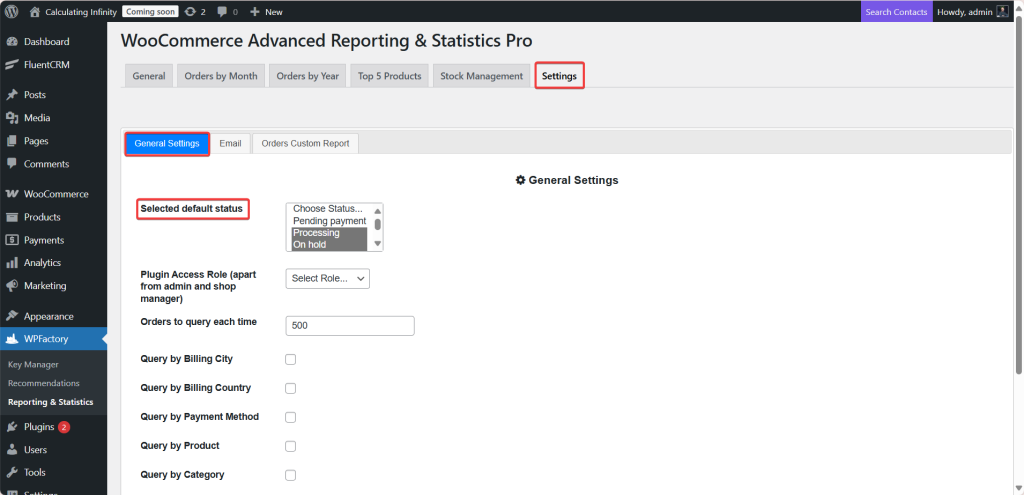This screenshot has width=1024, height=495.
Task: Click the Tools wrench icon
Action: coord(12,472)
